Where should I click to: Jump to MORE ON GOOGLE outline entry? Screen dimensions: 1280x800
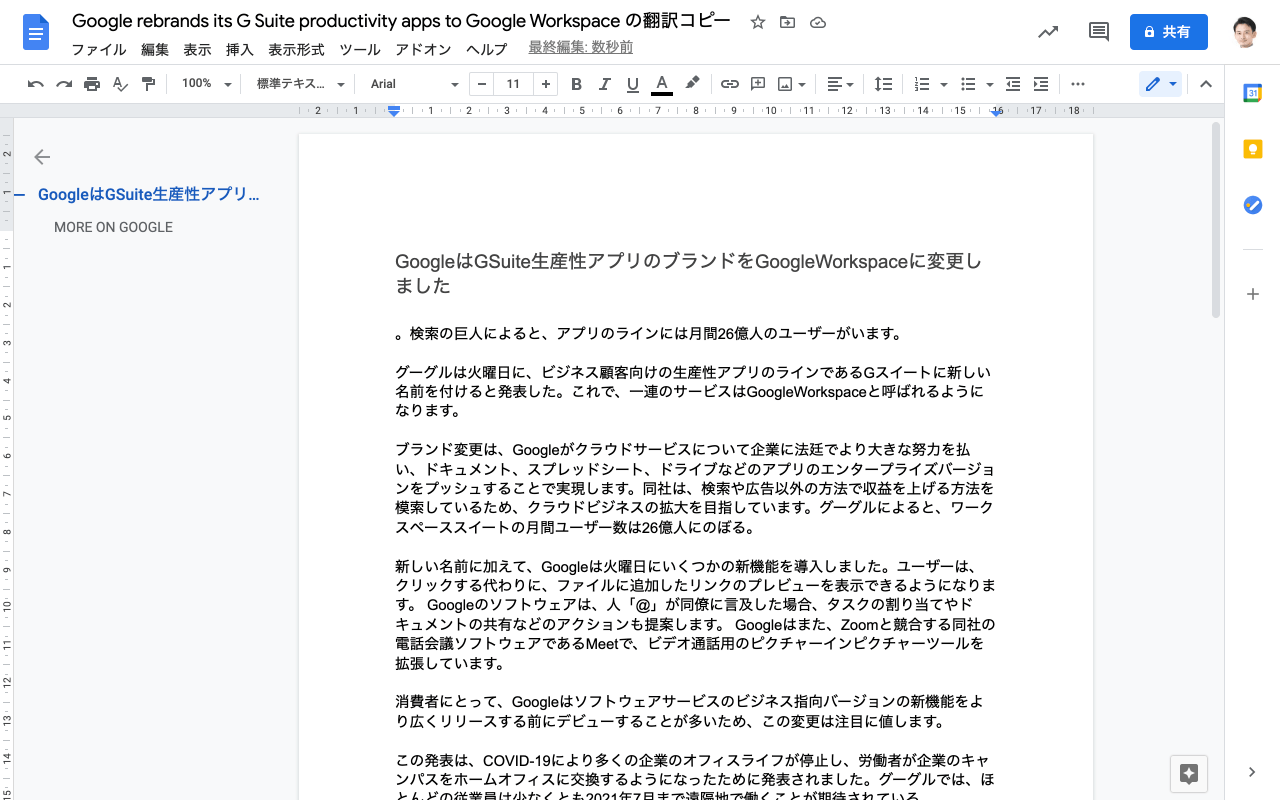pyautogui.click(x=113, y=227)
